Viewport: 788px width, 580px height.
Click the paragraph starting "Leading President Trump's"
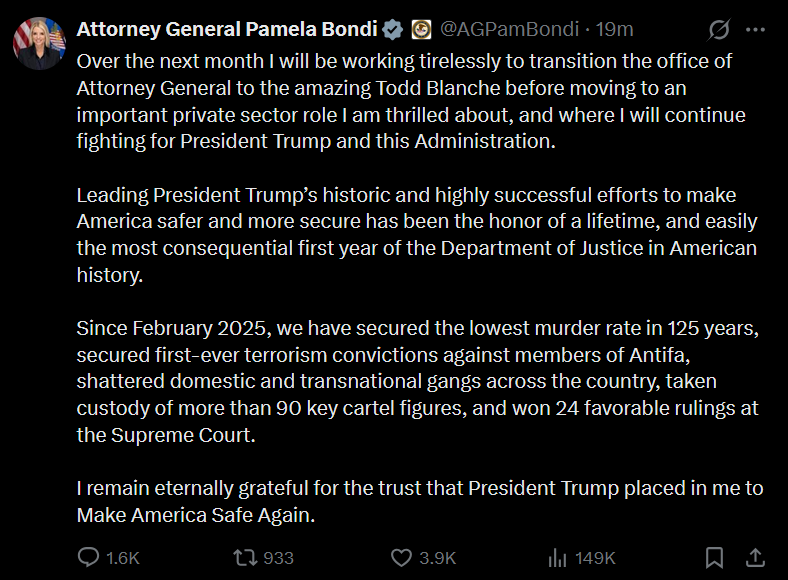click(417, 235)
